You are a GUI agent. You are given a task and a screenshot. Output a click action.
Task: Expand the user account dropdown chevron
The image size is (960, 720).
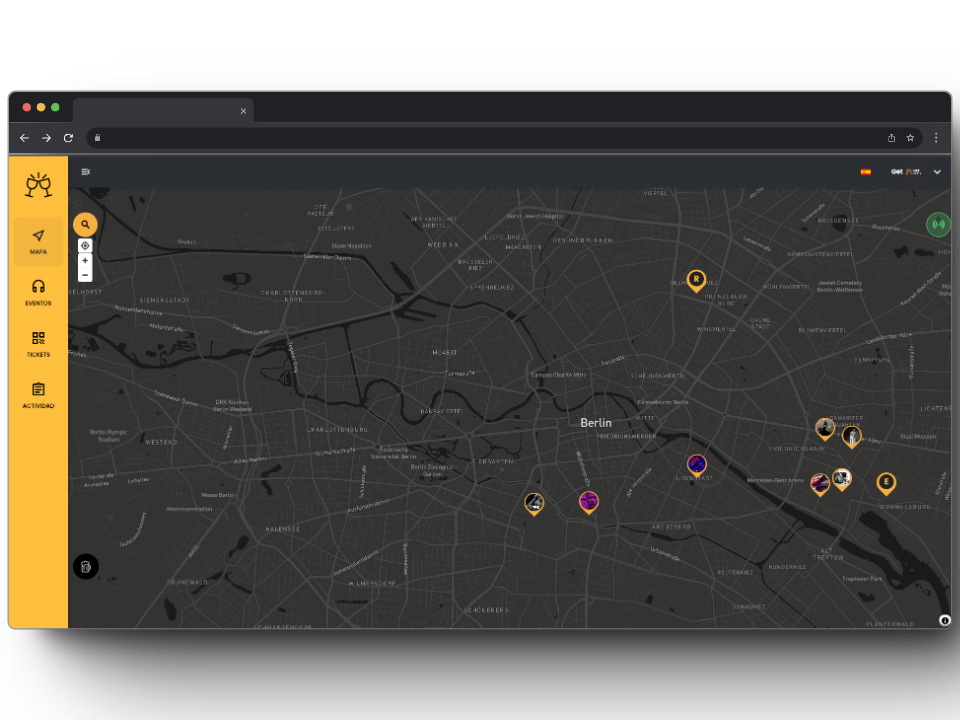(937, 172)
